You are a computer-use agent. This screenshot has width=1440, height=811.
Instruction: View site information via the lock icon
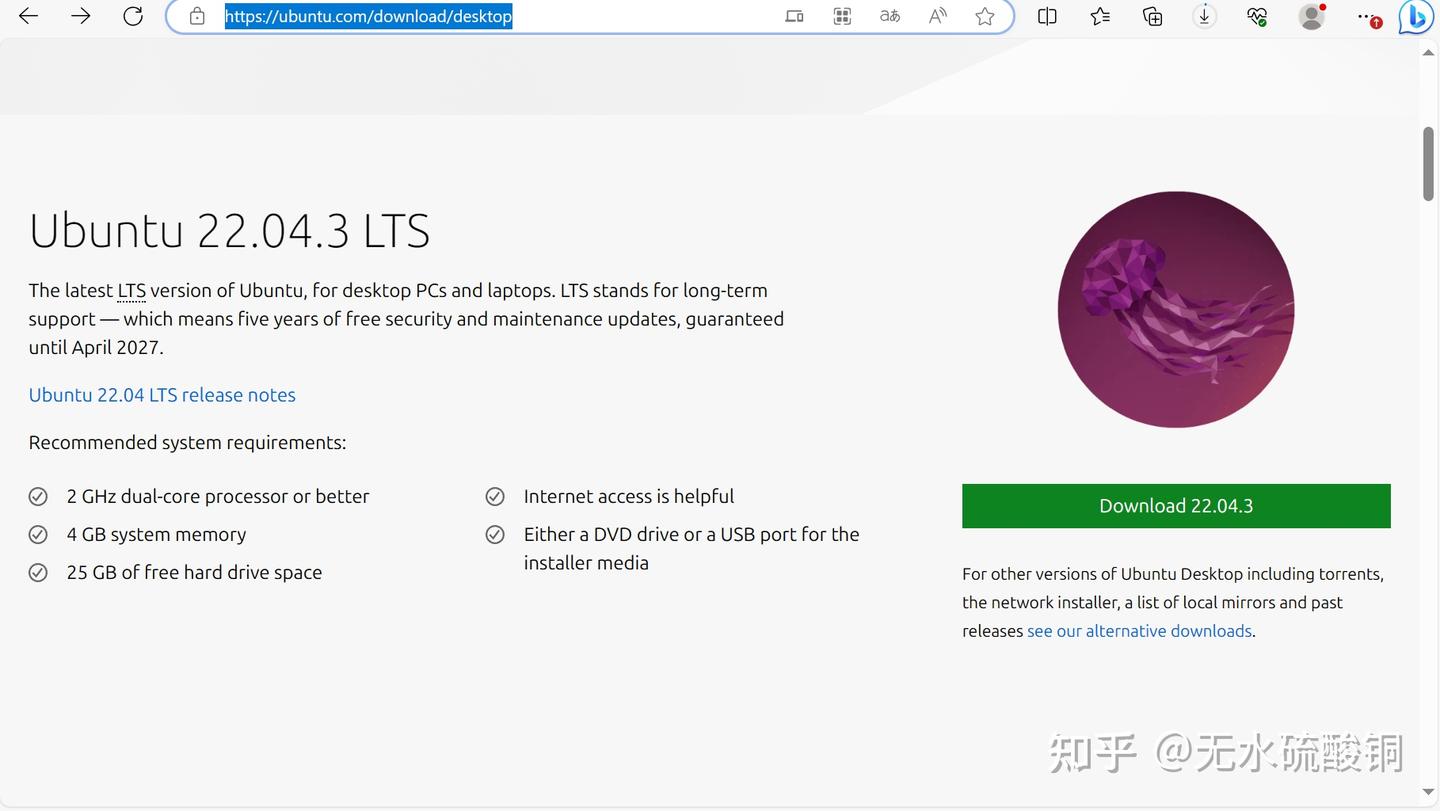point(196,16)
